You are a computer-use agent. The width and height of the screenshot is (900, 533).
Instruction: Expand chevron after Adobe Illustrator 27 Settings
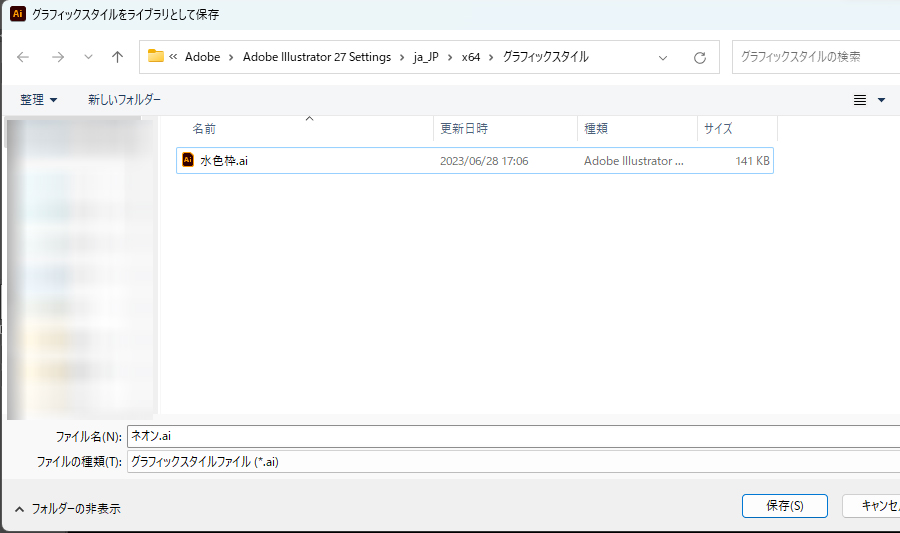(402, 57)
